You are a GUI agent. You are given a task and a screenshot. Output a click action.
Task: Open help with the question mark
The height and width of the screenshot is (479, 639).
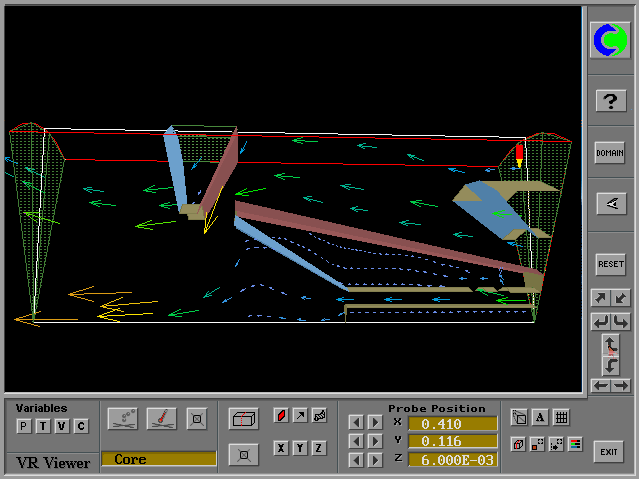pyautogui.click(x=610, y=100)
